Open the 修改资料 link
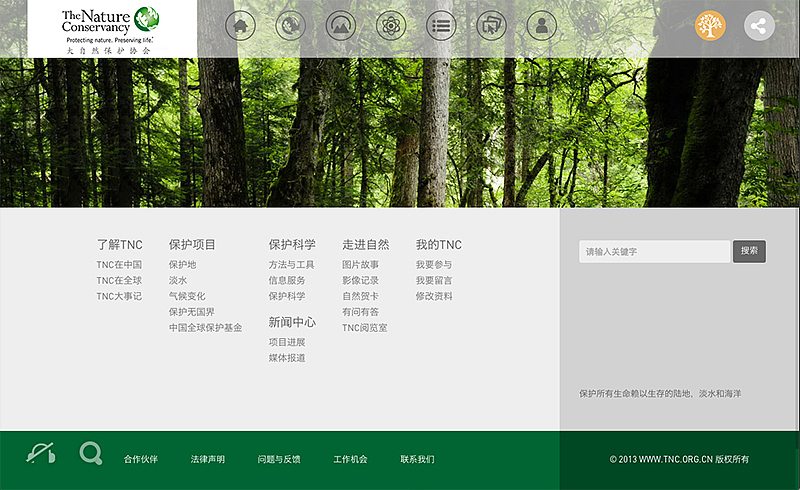The height and width of the screenshot is (490, 800). [x=434, y=297]
